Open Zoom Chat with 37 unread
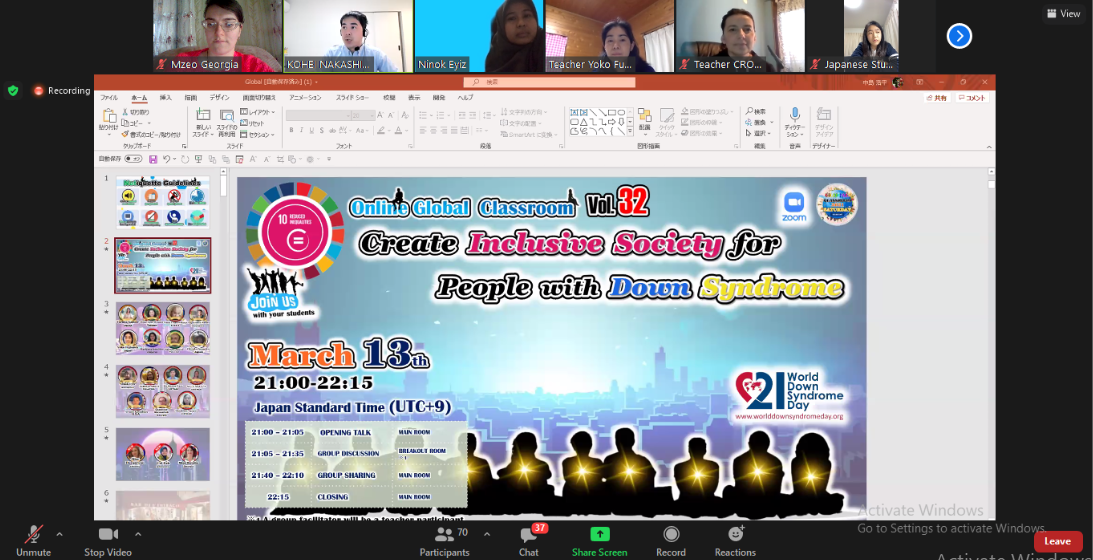1093x560 pixels. point(529,540)
